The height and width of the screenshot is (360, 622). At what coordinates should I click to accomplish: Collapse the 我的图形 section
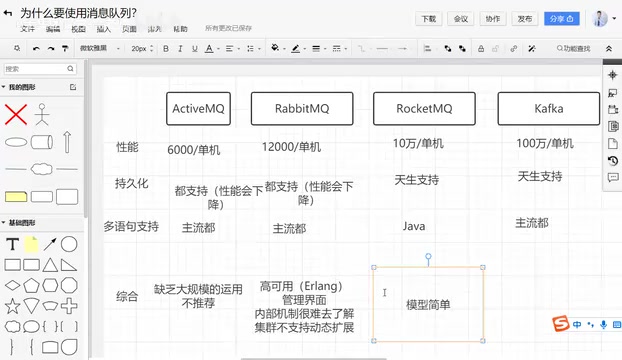pyautogui.click(x=4, y=87)
